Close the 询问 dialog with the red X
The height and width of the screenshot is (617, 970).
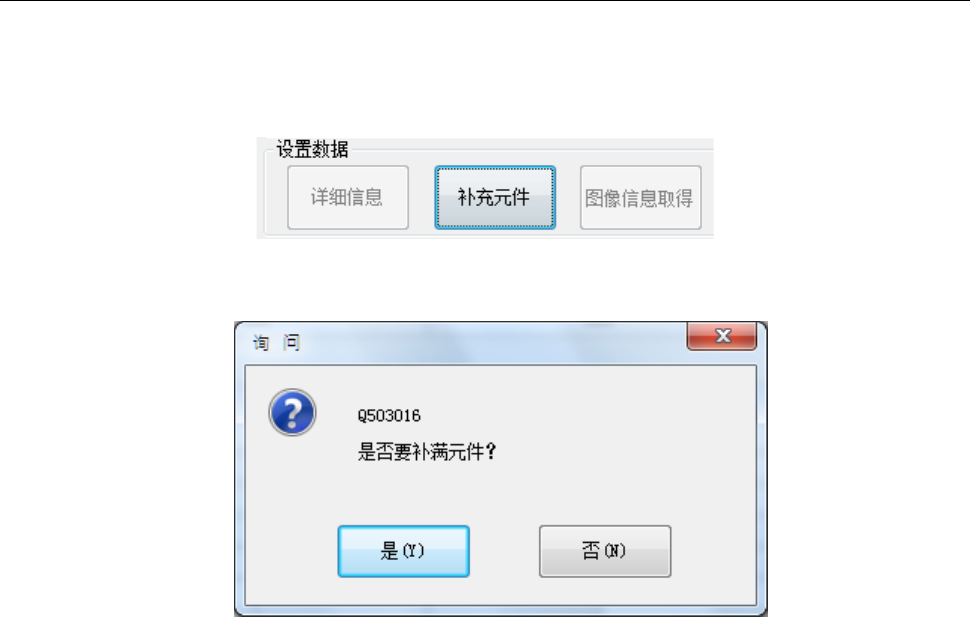click(722, 336)
